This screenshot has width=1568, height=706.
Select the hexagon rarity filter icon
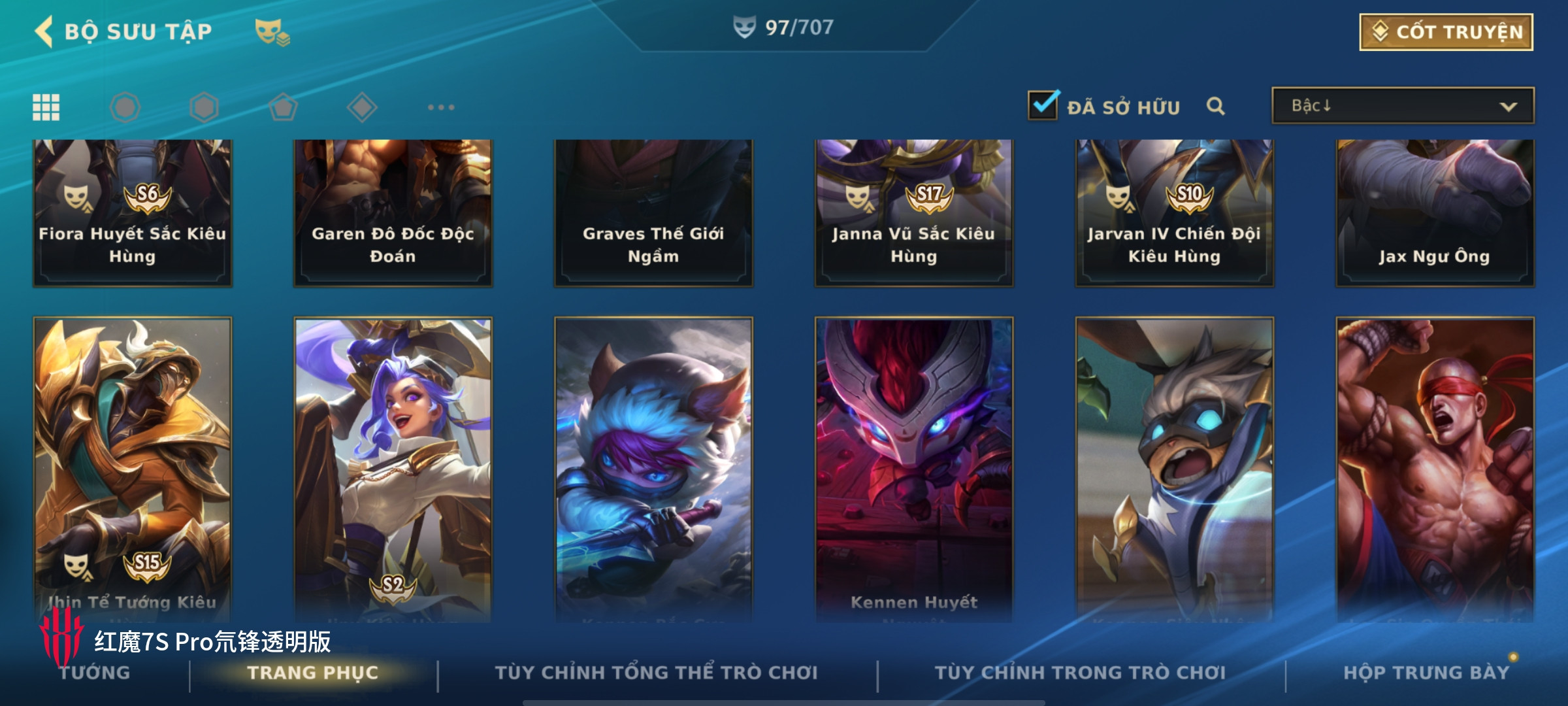point(204,107)
